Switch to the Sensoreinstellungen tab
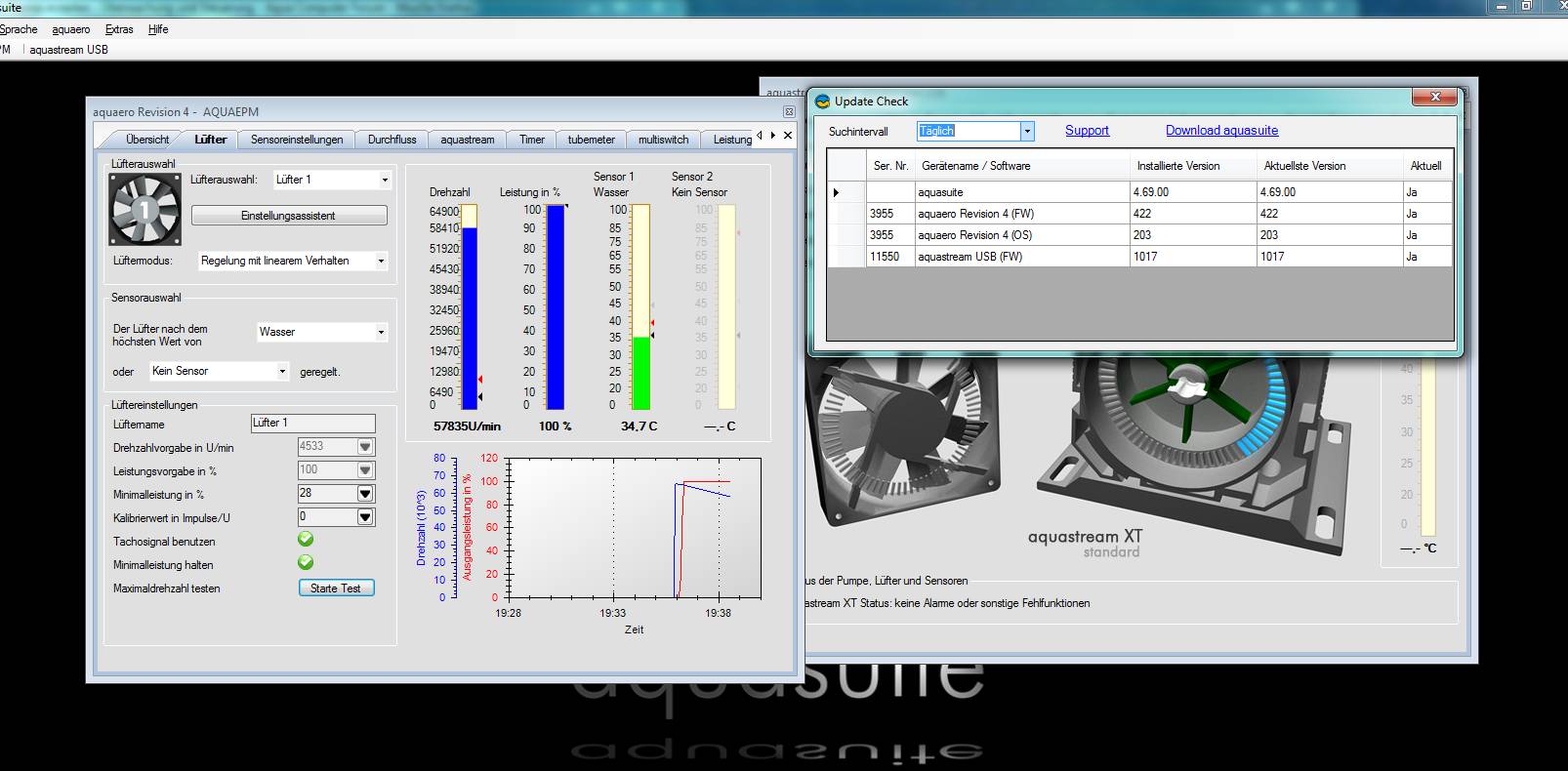Image resolution: width=1568 pixels, height=771 pixels. (x=297, y=140)
